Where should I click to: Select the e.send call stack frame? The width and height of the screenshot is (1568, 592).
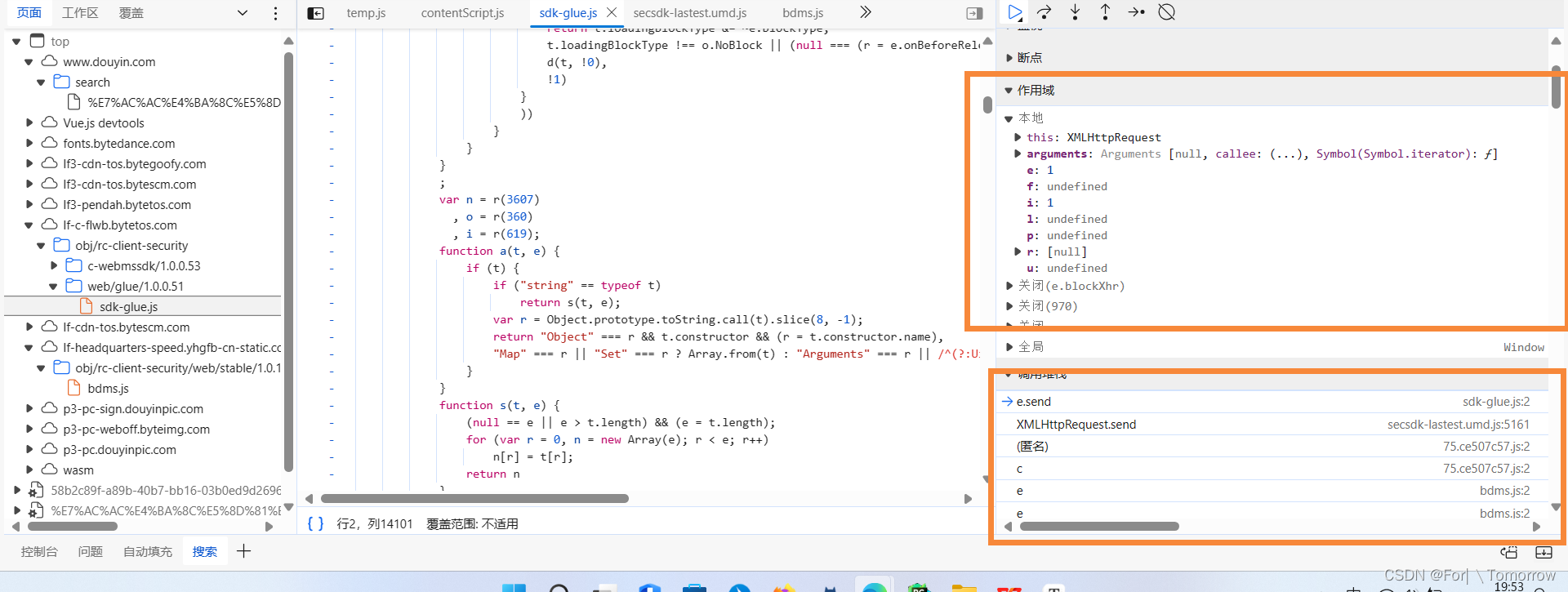[1272, 402]
